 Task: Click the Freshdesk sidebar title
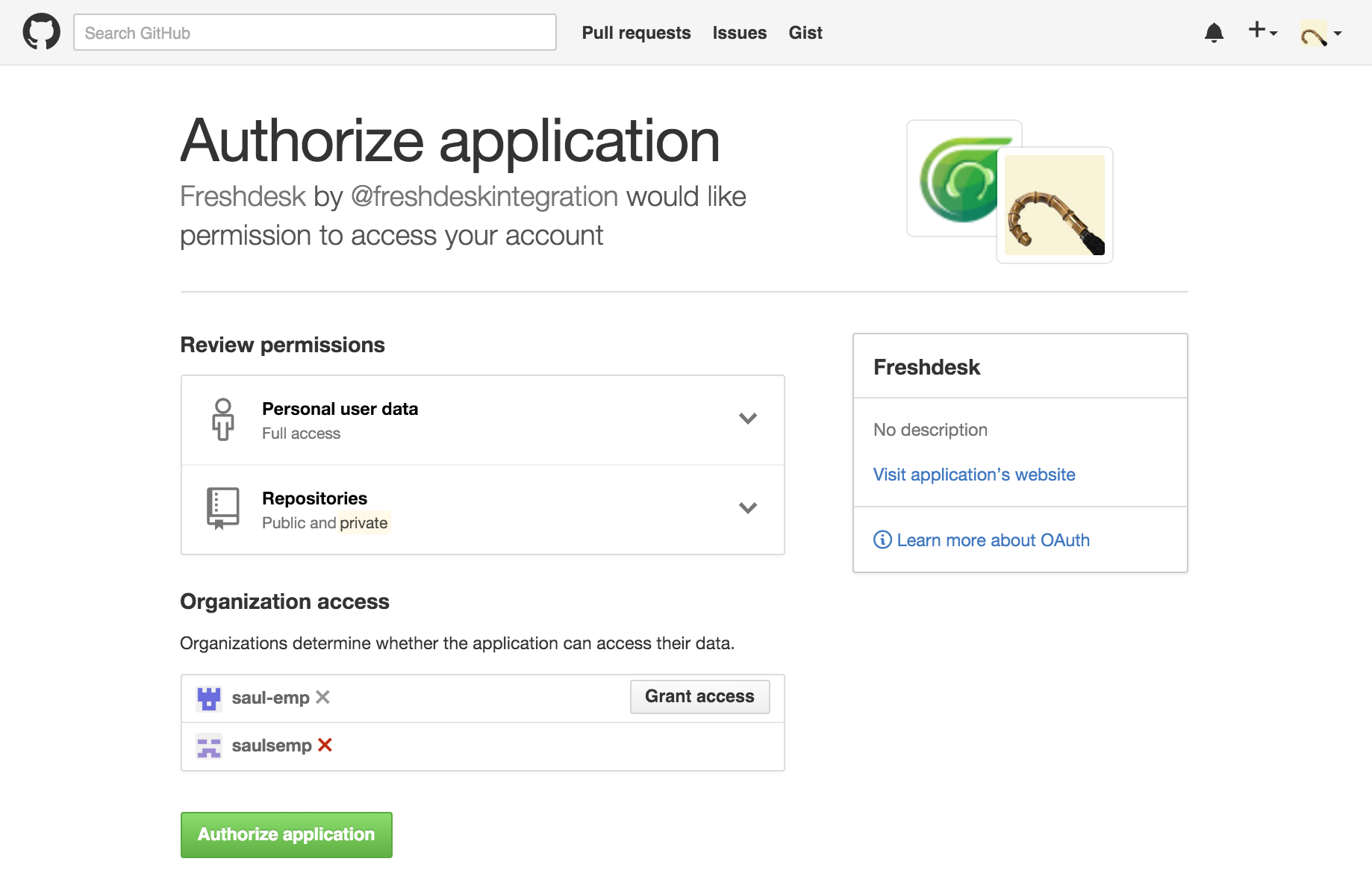point(926,367)
